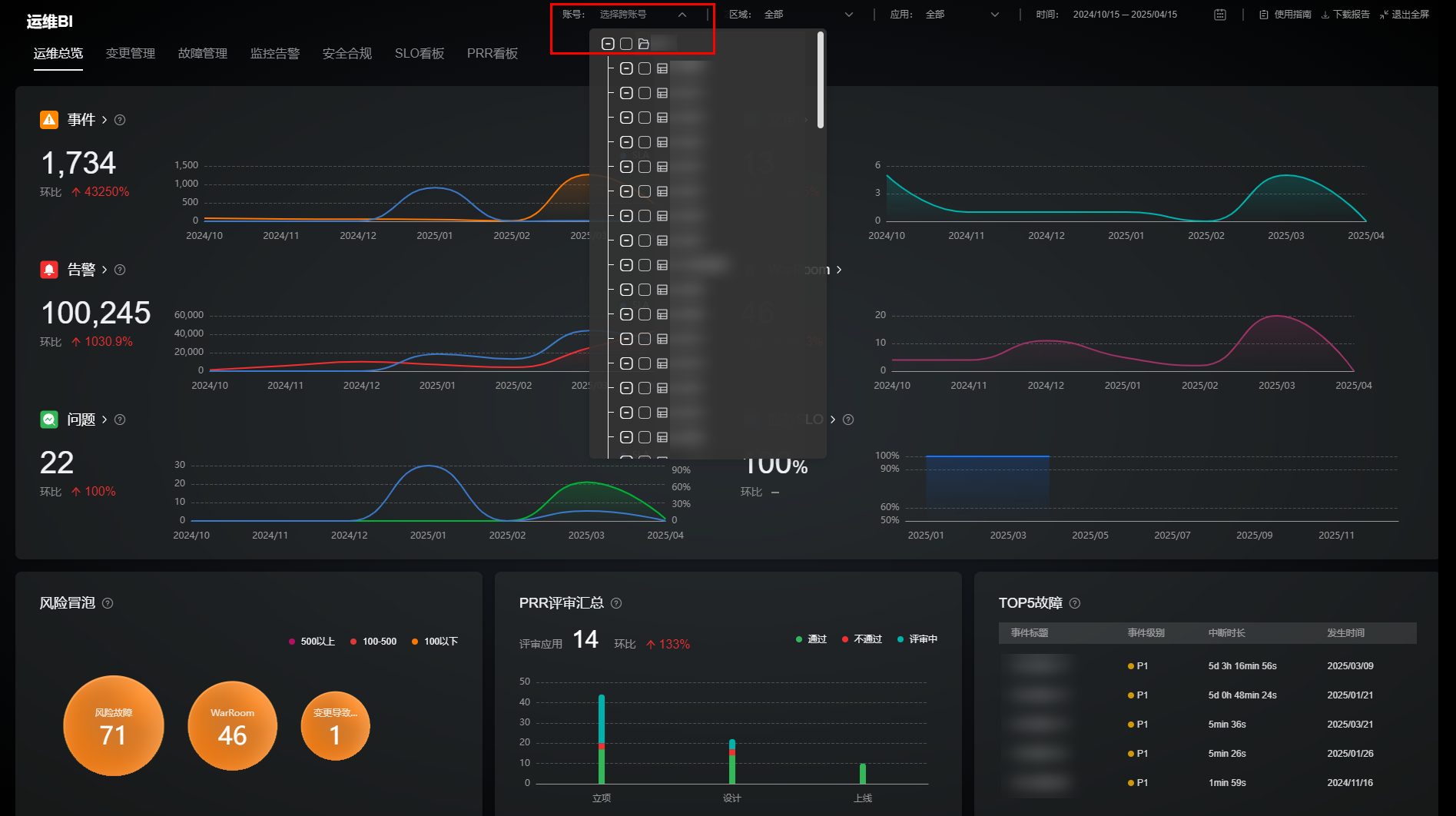1456x816 pixels.
Task: Open the calendar date picker icon
Action: point(1219,15)
